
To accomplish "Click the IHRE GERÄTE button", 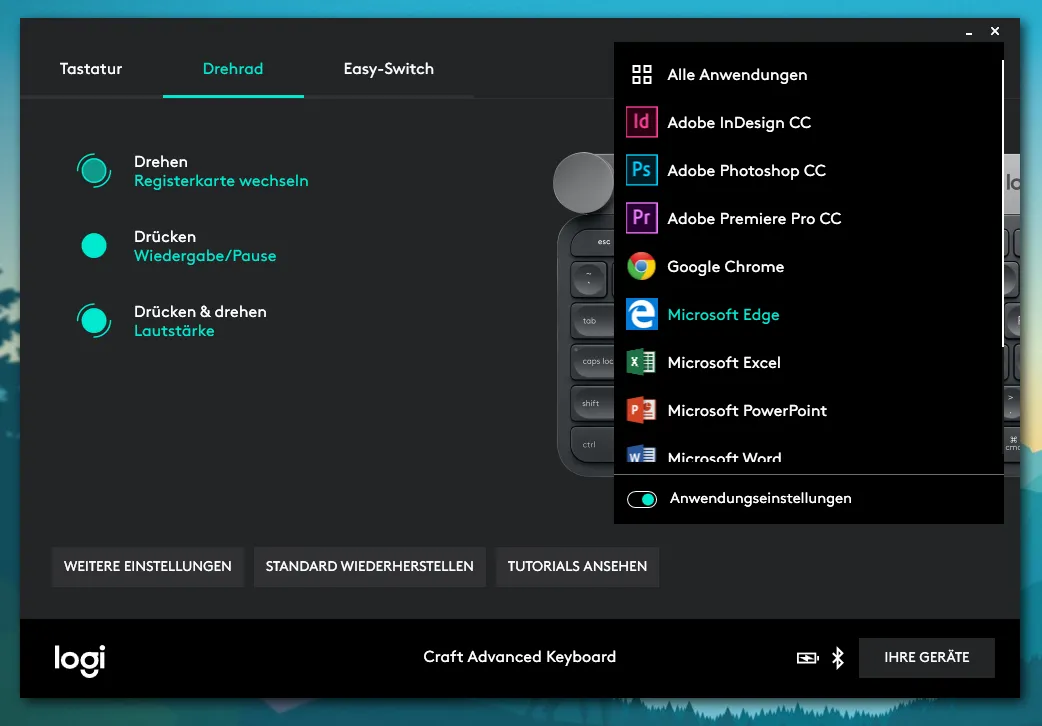I will pos(926,658).
